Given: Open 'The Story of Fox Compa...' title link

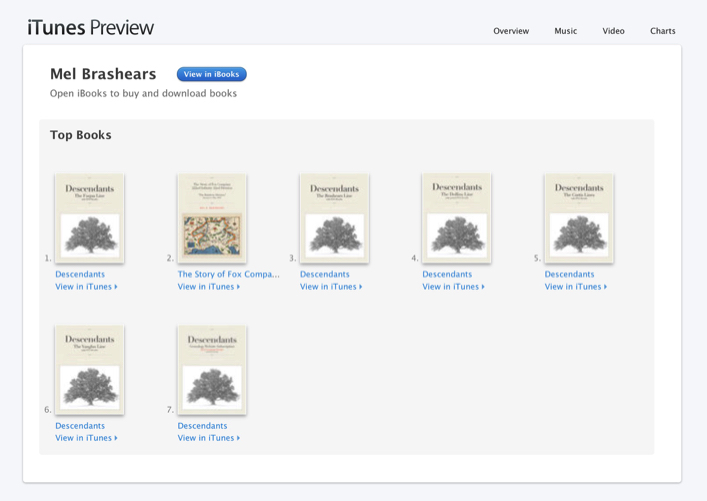Looking at the screenshot, I should (x=229, y=274).
